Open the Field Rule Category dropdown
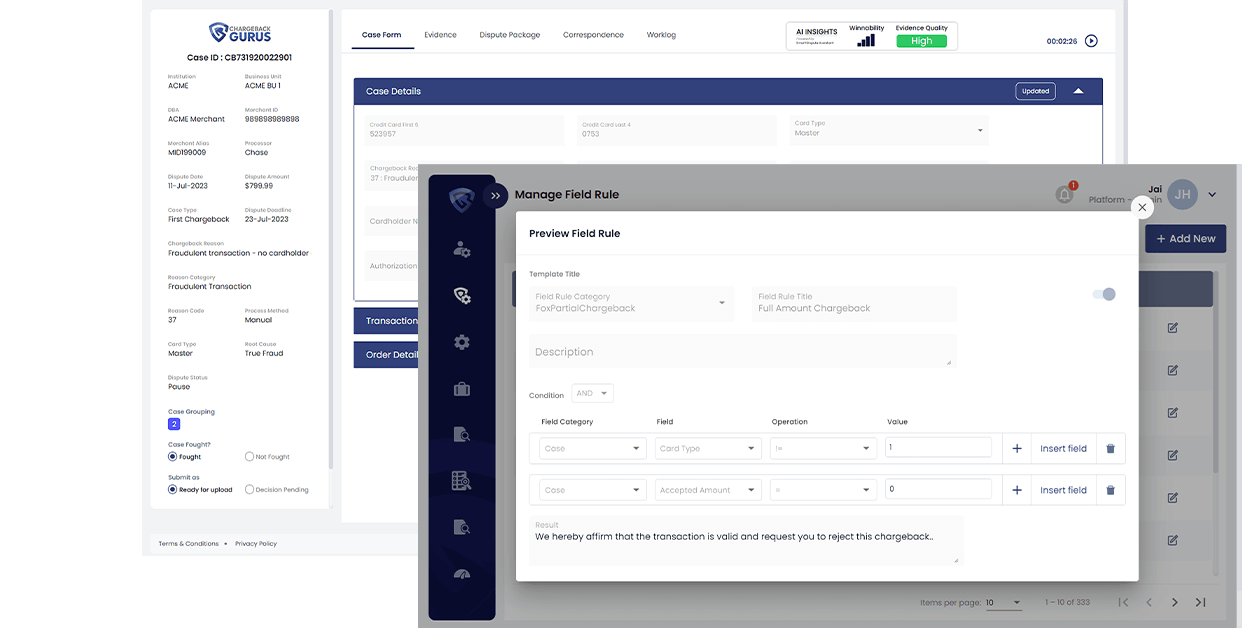This screenshot has width=1242, height=628. pos(631,303)
